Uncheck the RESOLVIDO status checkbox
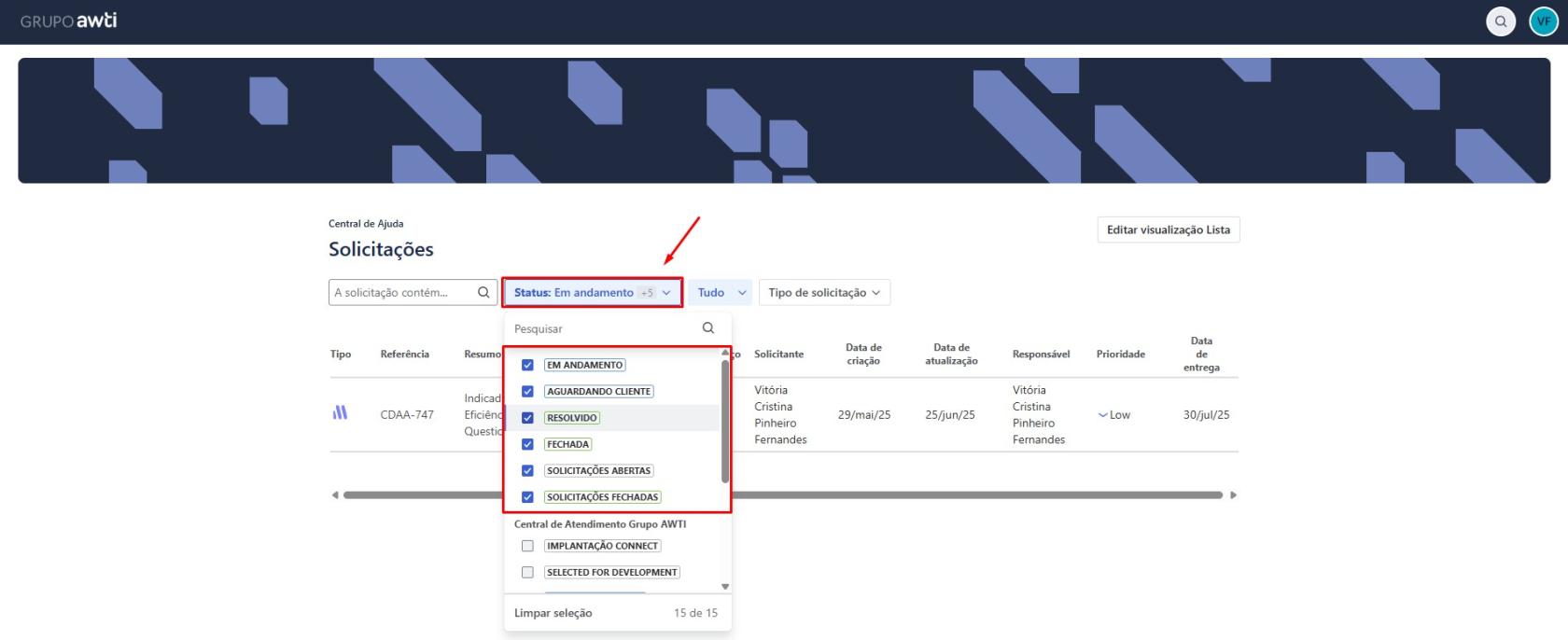1568x640 pixels. pos(527,418)
